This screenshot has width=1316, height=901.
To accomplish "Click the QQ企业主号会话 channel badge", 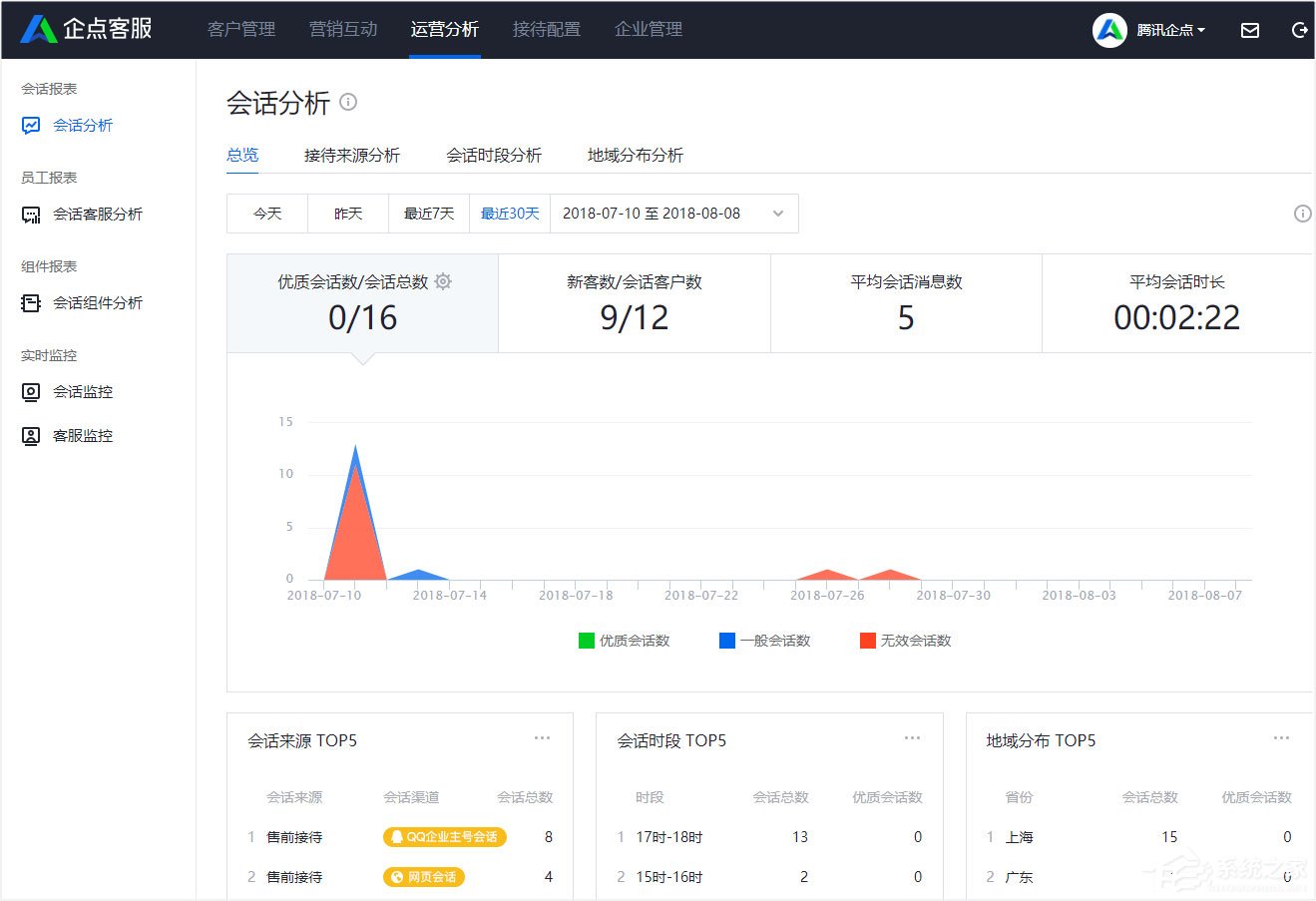I will [444, 837].
